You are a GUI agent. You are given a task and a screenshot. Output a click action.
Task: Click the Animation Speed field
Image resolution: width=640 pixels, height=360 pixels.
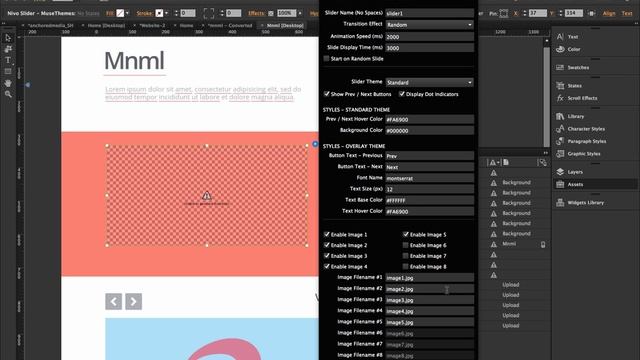click(x=430, y=37)
